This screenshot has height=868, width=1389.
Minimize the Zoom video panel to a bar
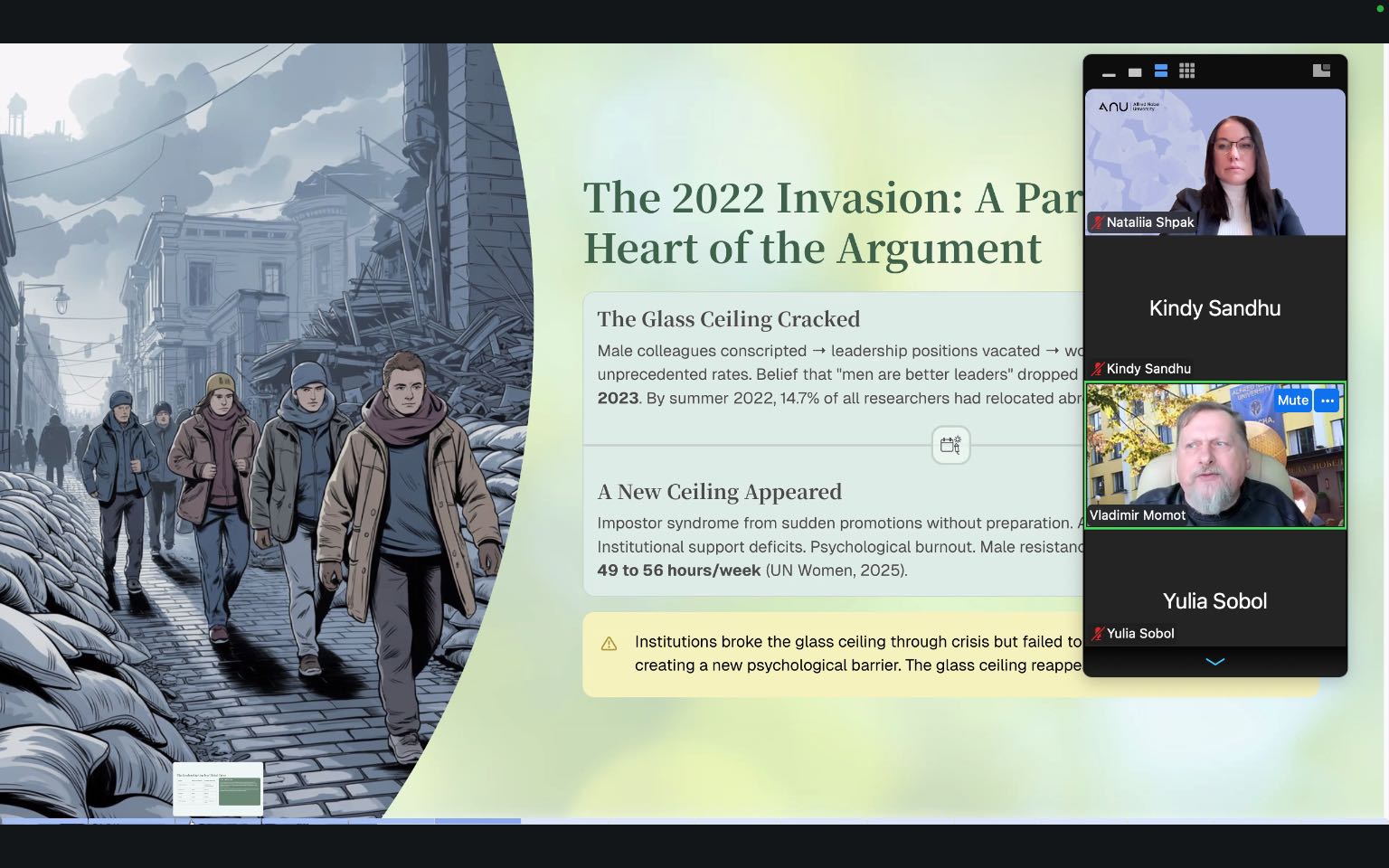[x=1109, y=72]
